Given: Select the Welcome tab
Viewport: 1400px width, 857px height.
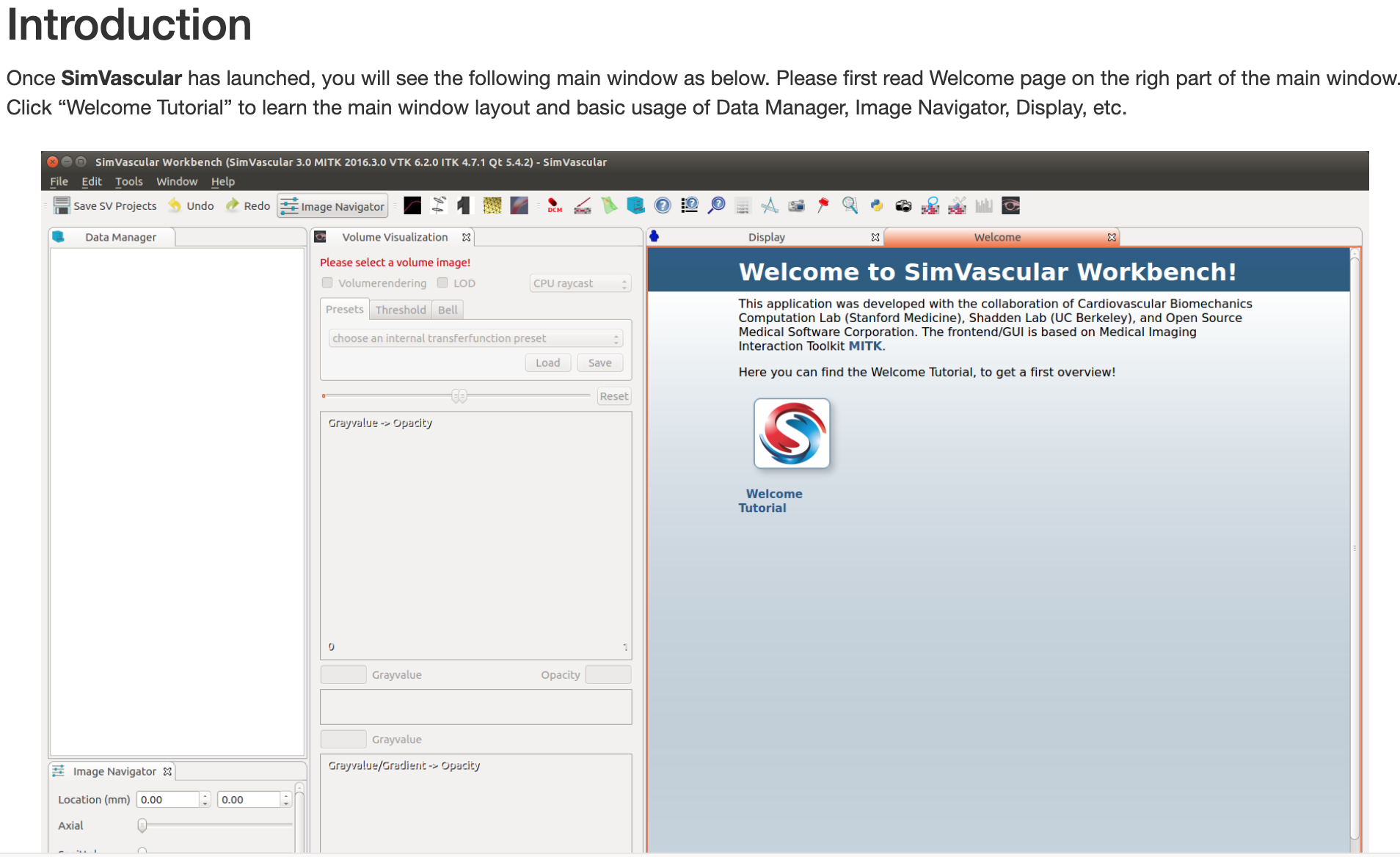Looking at the screenshot, I should click(x=1002, y=237).
